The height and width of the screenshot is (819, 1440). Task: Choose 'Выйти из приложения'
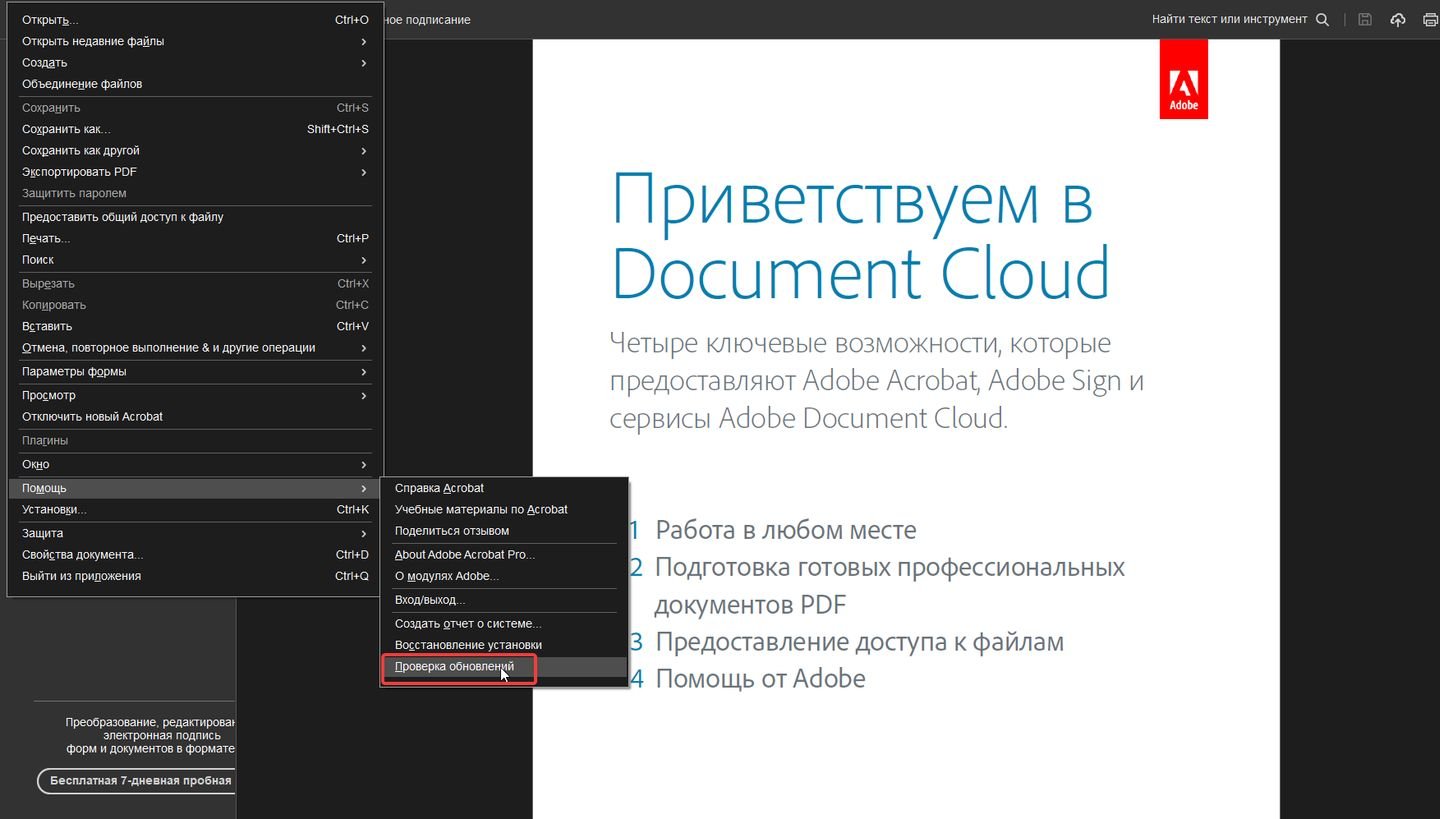(195, 576)
